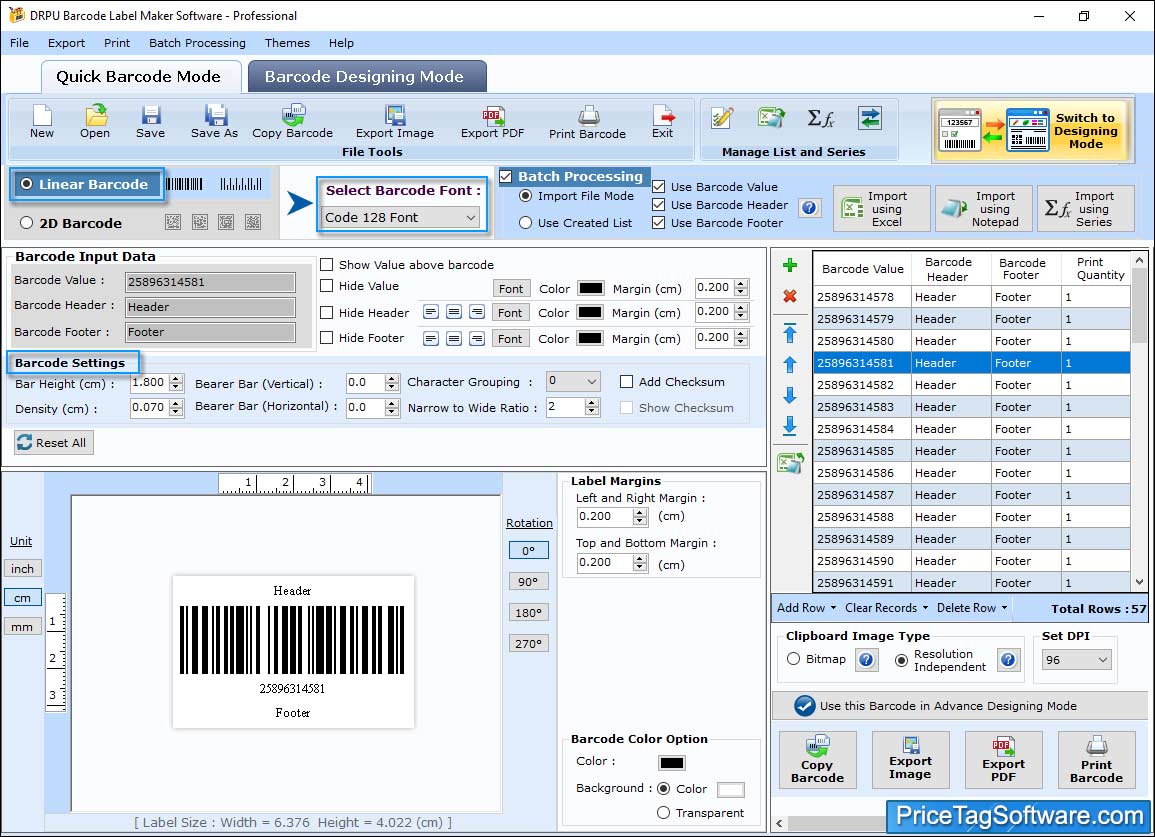This screenshot has width=1155, height=837.
Task: Click the Excel list icon in Manage List
Action: click(771, 118)
